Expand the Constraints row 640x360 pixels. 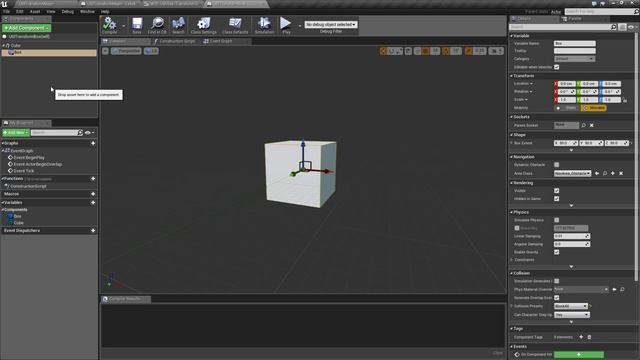pos(512,260)
